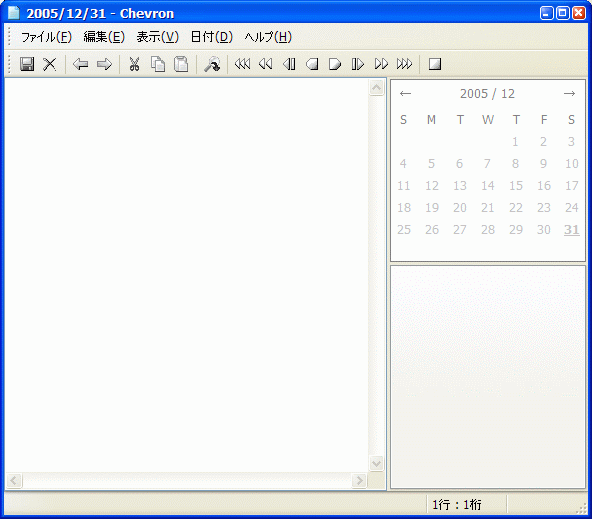
Task: Go to next month in calendar
Action: tap(569, 94)
